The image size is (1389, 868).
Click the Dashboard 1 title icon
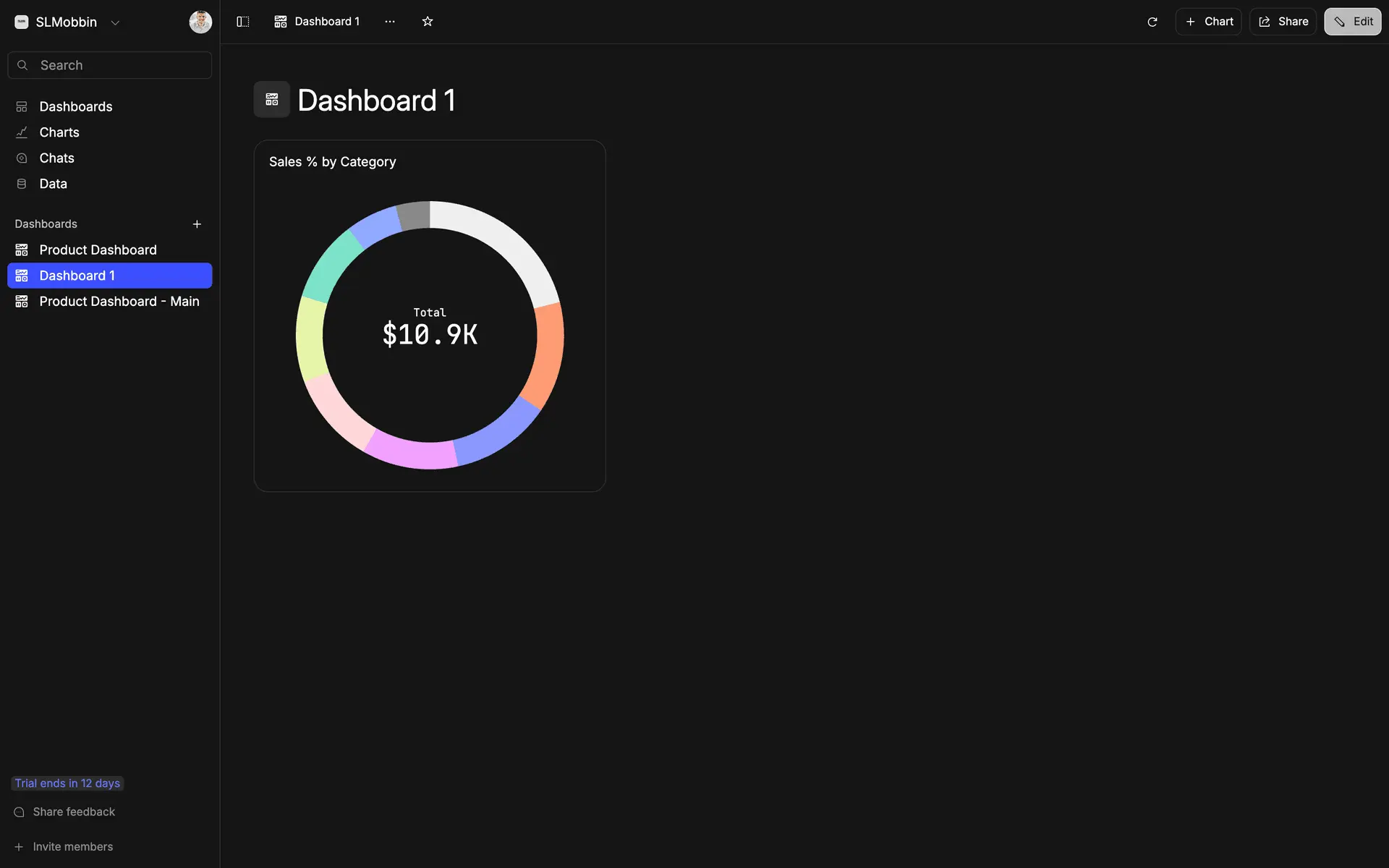tap(271, 100)
